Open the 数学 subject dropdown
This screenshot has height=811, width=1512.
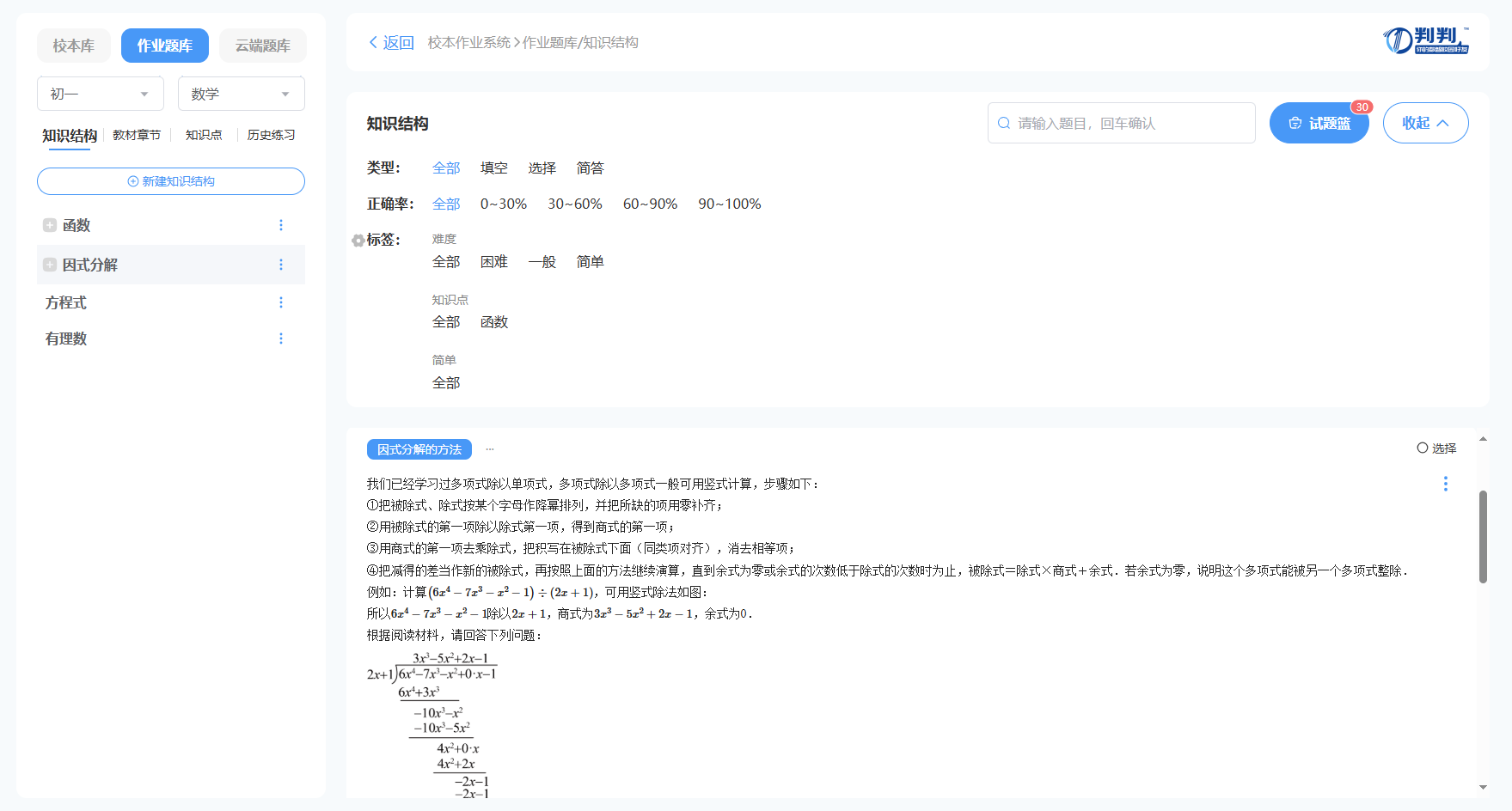(241, 94)
